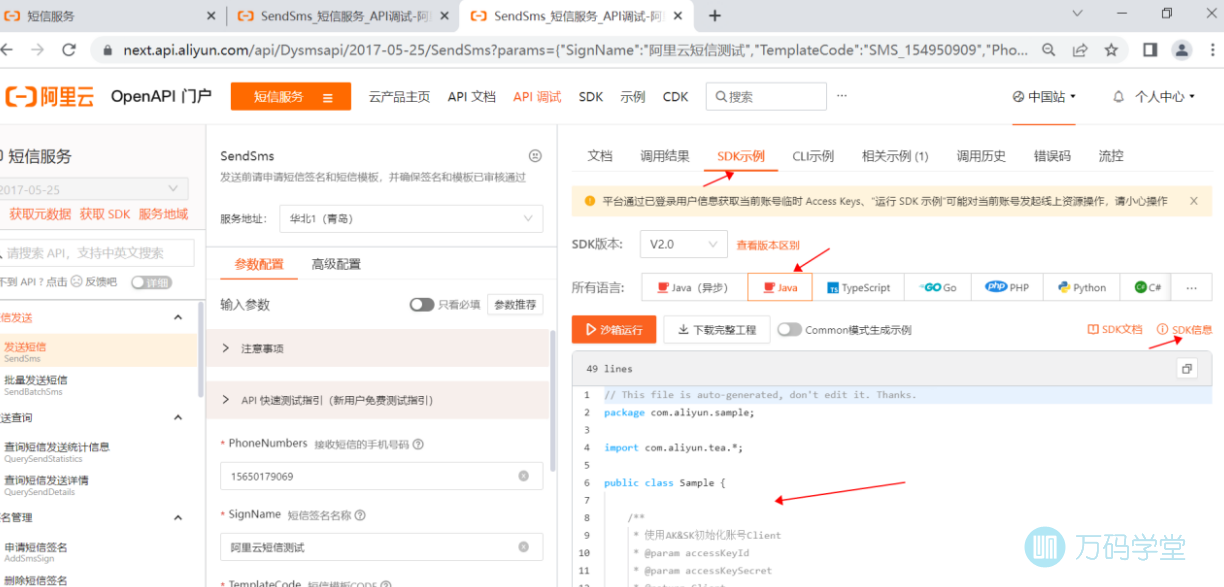Copy the code with copy icon
The height and width of the screenshot is (587, 1224).
tap(1187, 369)
